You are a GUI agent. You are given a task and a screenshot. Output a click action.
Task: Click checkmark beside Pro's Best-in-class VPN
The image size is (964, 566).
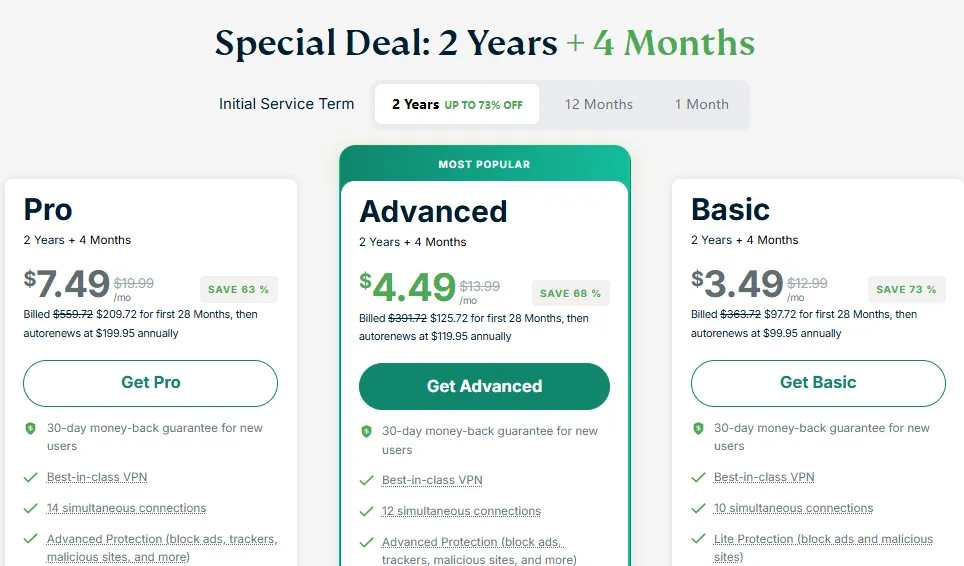(x=31, y=478)
